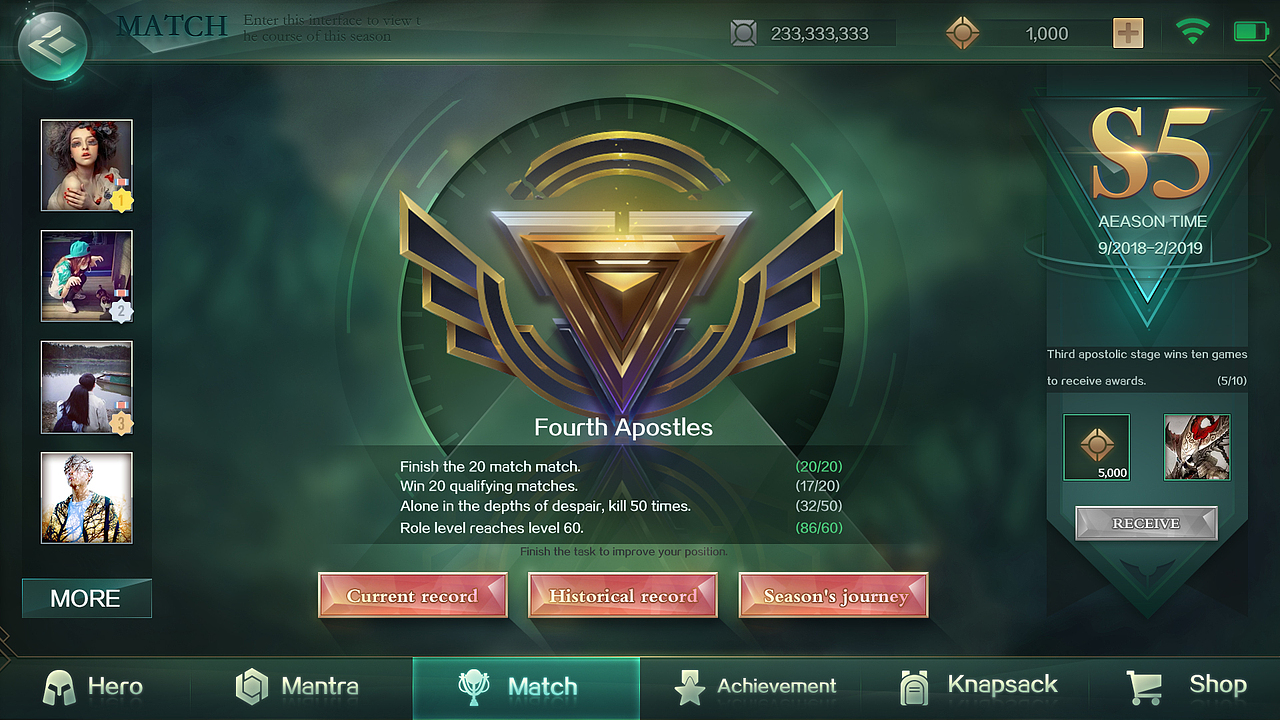Tap the plus icon to add currency

1128,33
